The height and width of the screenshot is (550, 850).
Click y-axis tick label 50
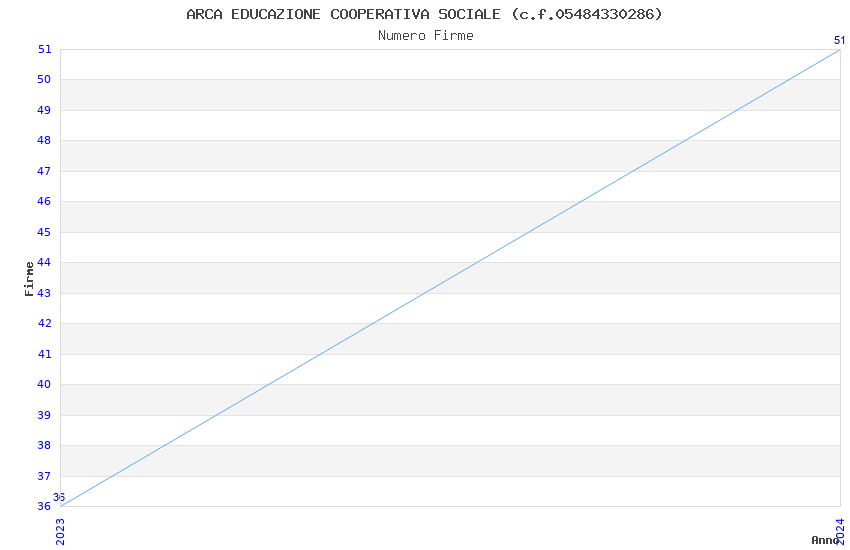44,80
